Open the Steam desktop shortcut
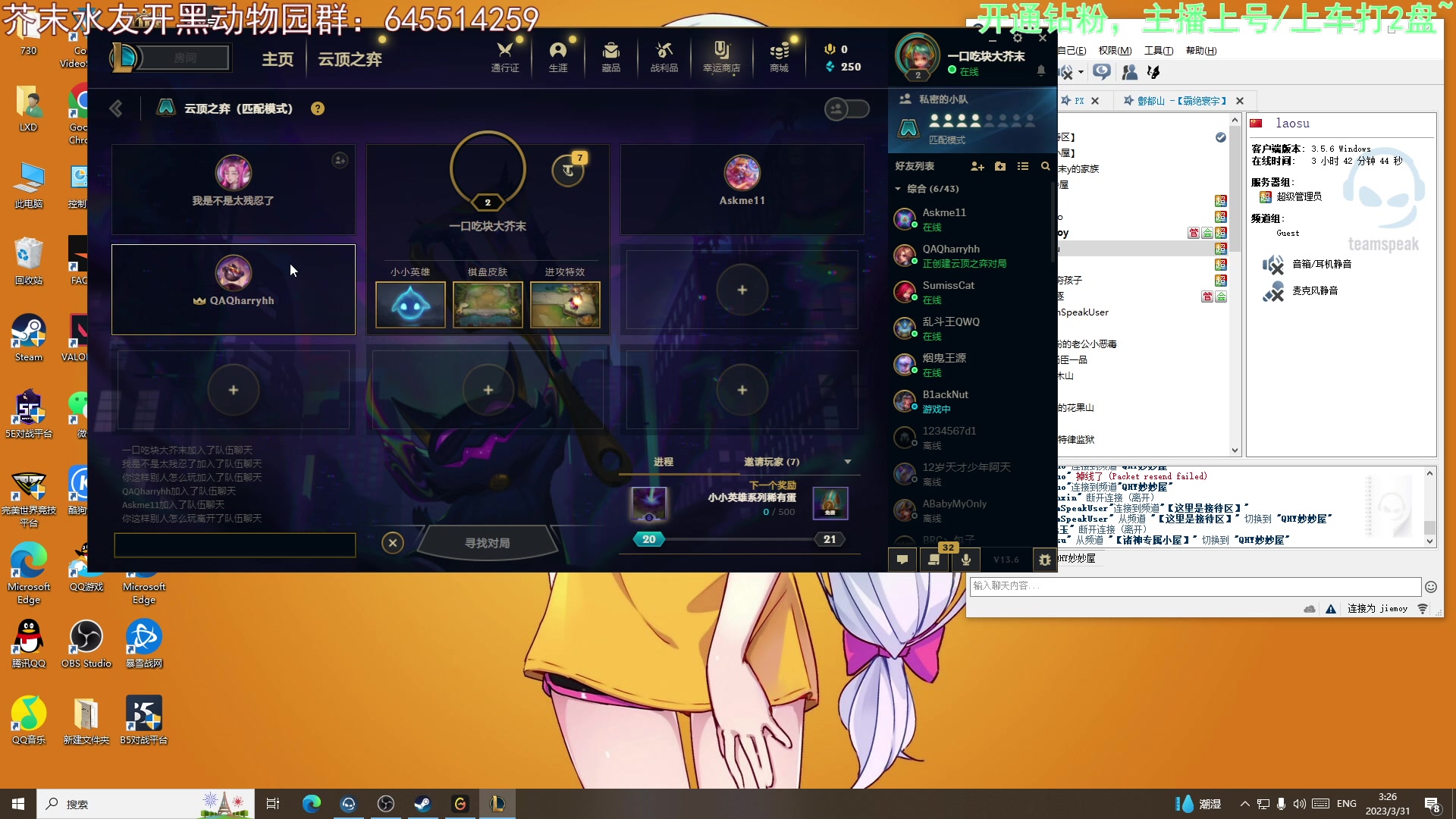The width and height of the screenshot is (1456, 819). [29, 338]
